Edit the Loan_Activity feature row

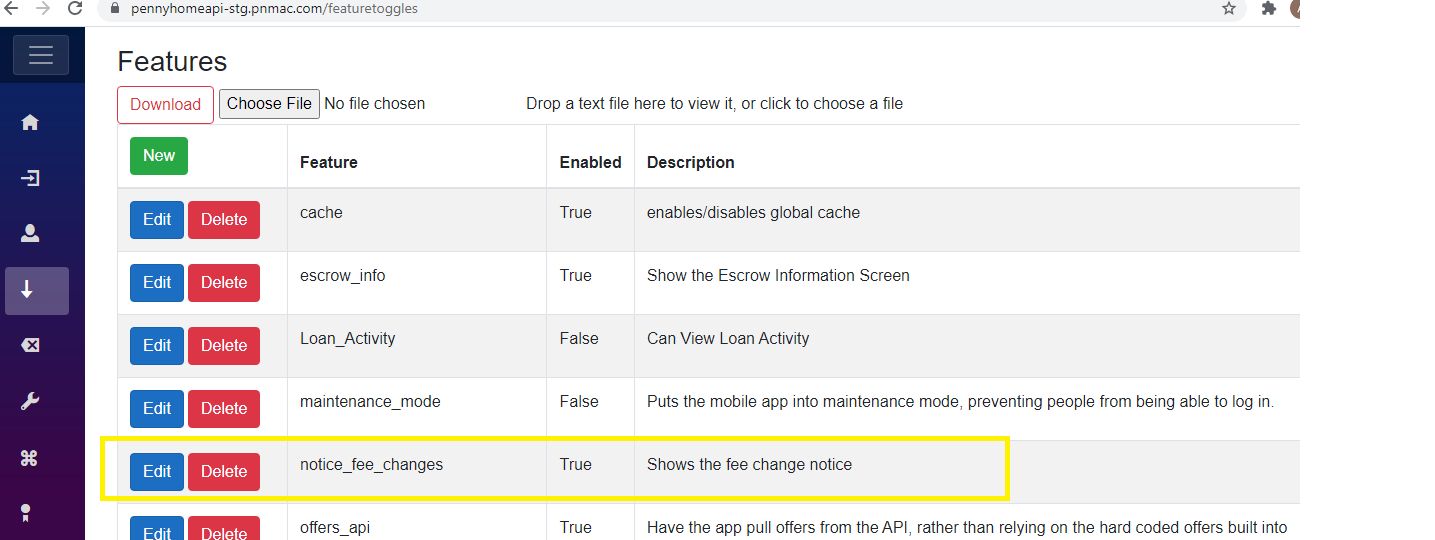point(157,346)
